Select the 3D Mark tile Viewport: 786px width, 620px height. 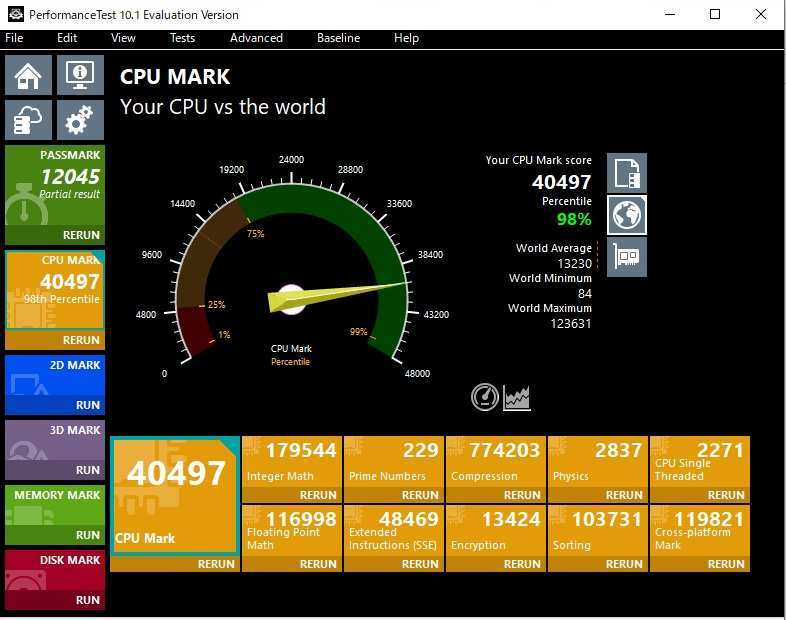tap(55, 441)
